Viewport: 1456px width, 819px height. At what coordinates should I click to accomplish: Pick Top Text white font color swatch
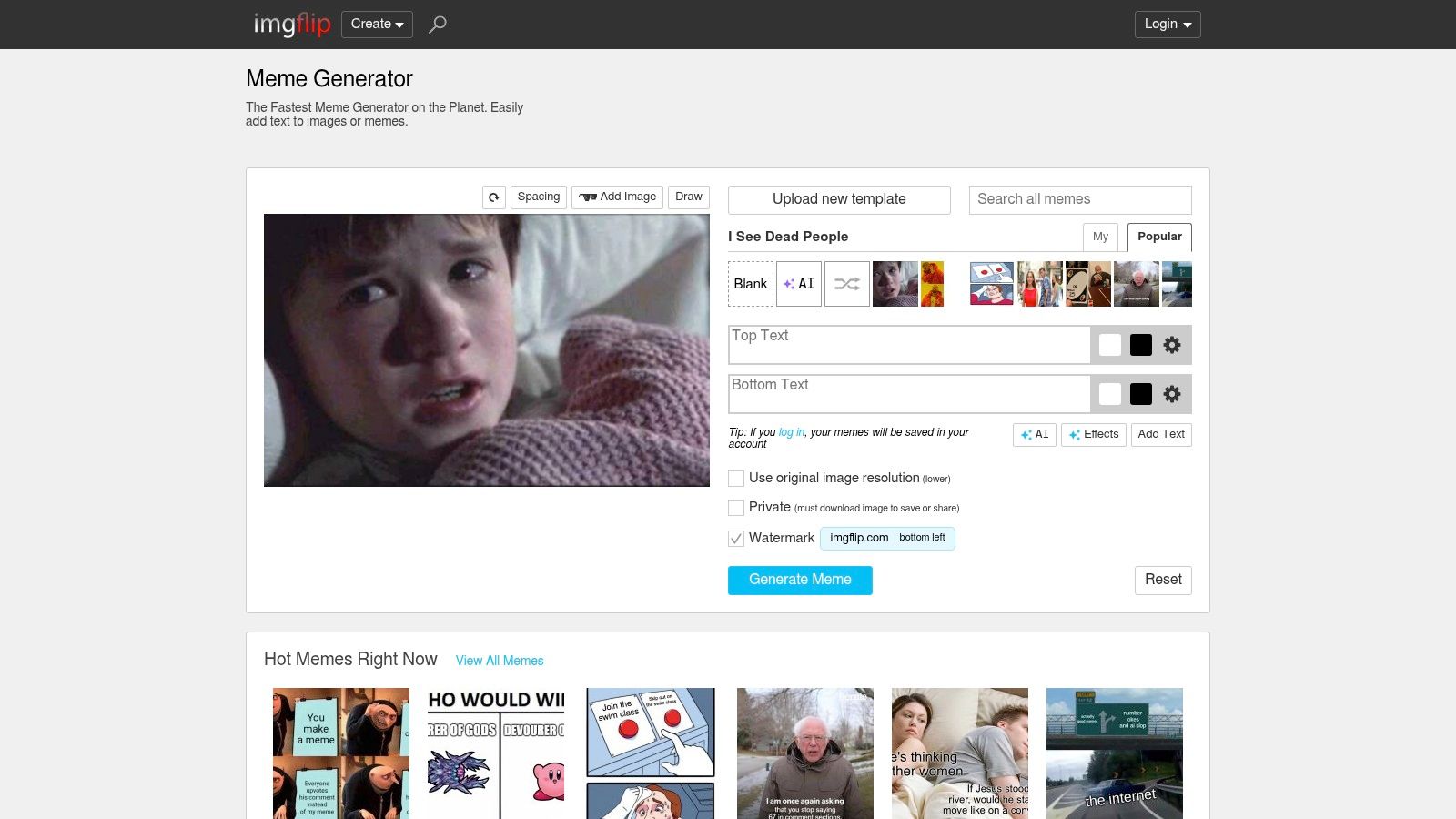tap(1110, 345)
